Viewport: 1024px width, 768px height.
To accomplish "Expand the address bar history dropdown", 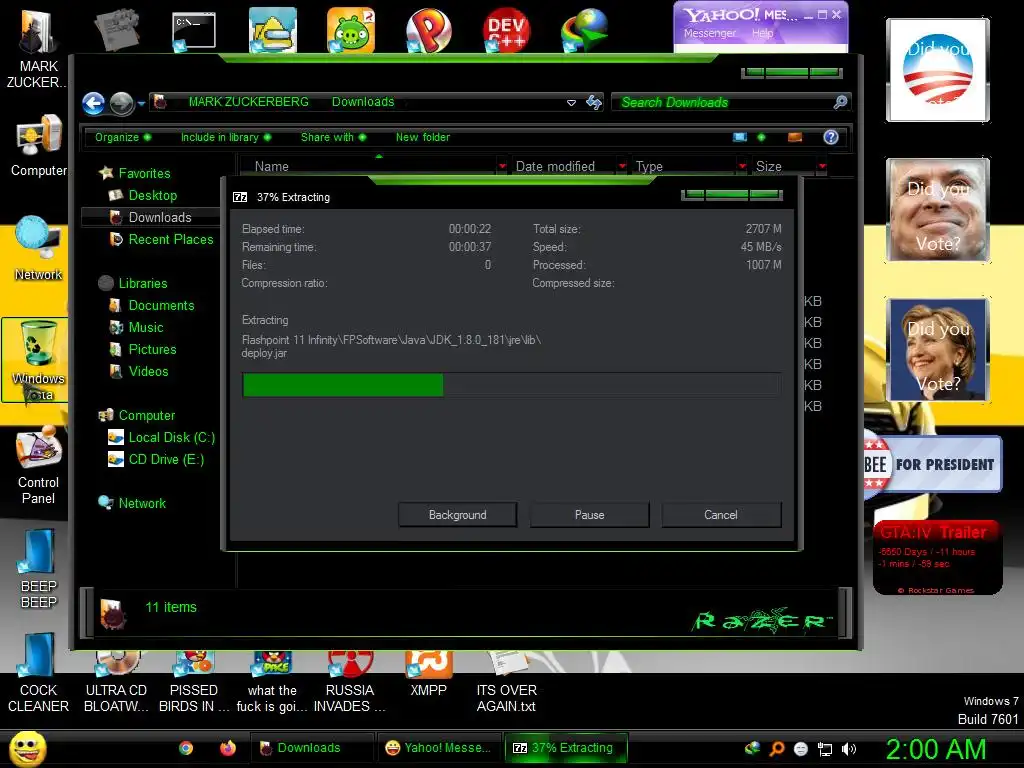I will tap(571, 103).
